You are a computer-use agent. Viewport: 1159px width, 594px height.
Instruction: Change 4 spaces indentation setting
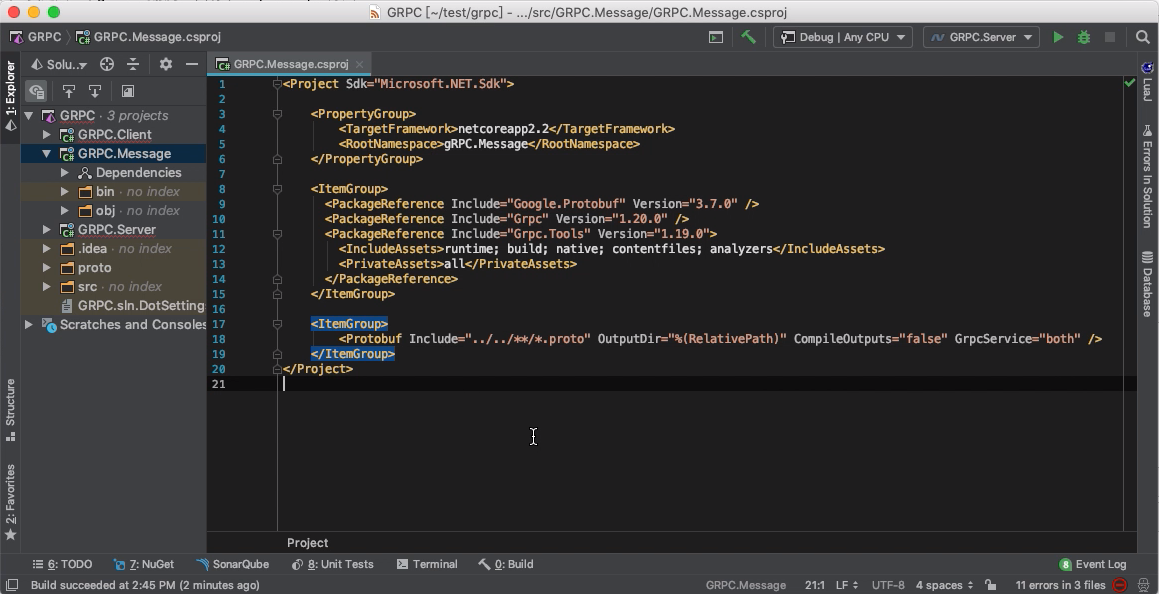(945, 584)
